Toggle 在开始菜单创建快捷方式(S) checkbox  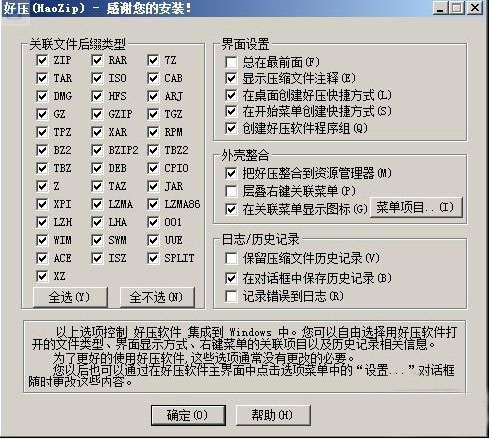tap(231, 111)
